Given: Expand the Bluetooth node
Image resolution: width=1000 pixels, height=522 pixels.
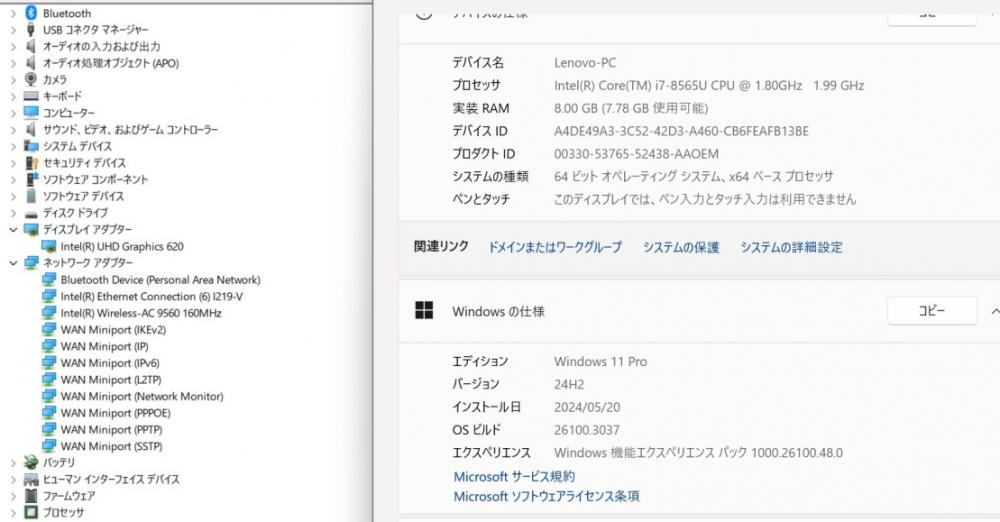Looking at the screenshot, I should [13, 13].
